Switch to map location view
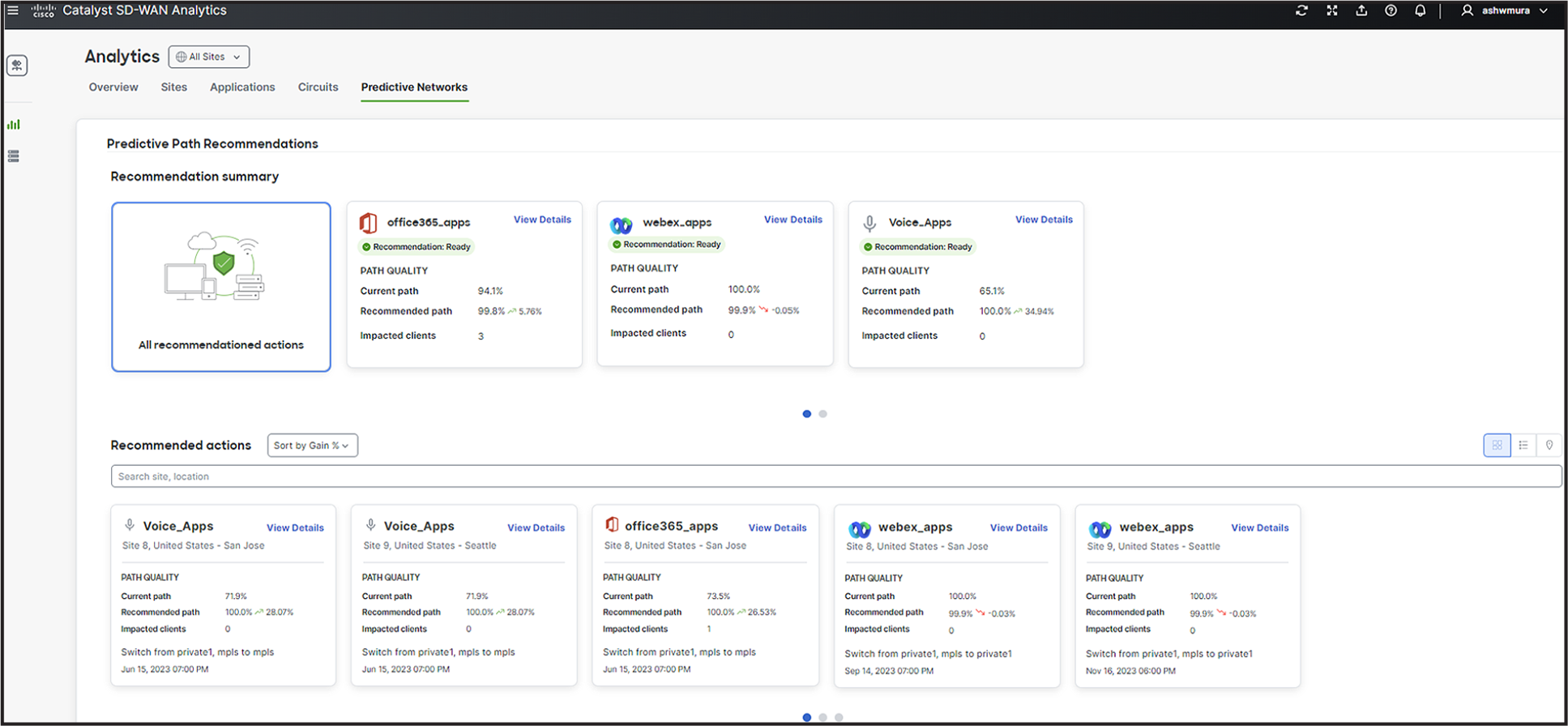Viewport: 1568px width, 726px height. click(1549, 445)
